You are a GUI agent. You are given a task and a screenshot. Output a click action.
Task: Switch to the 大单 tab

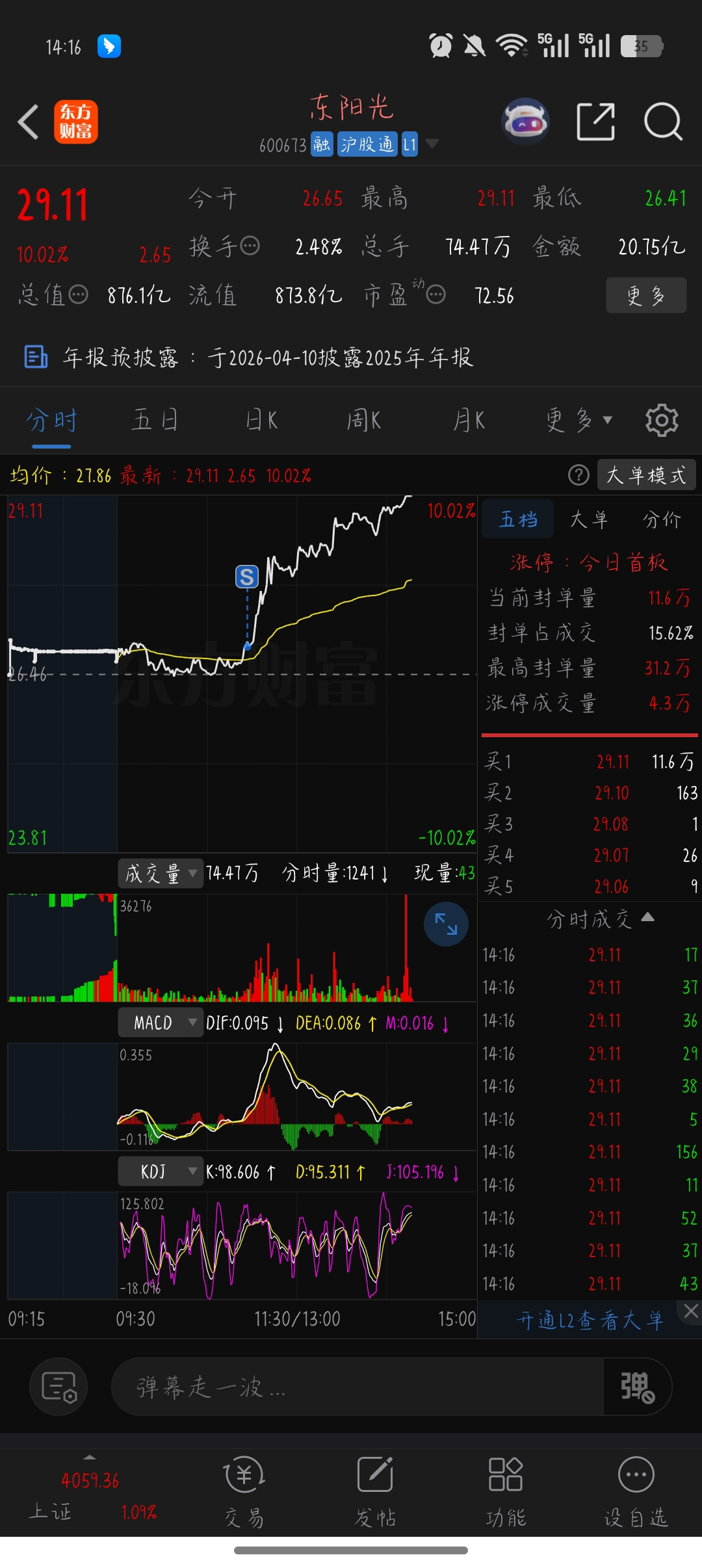589,519
